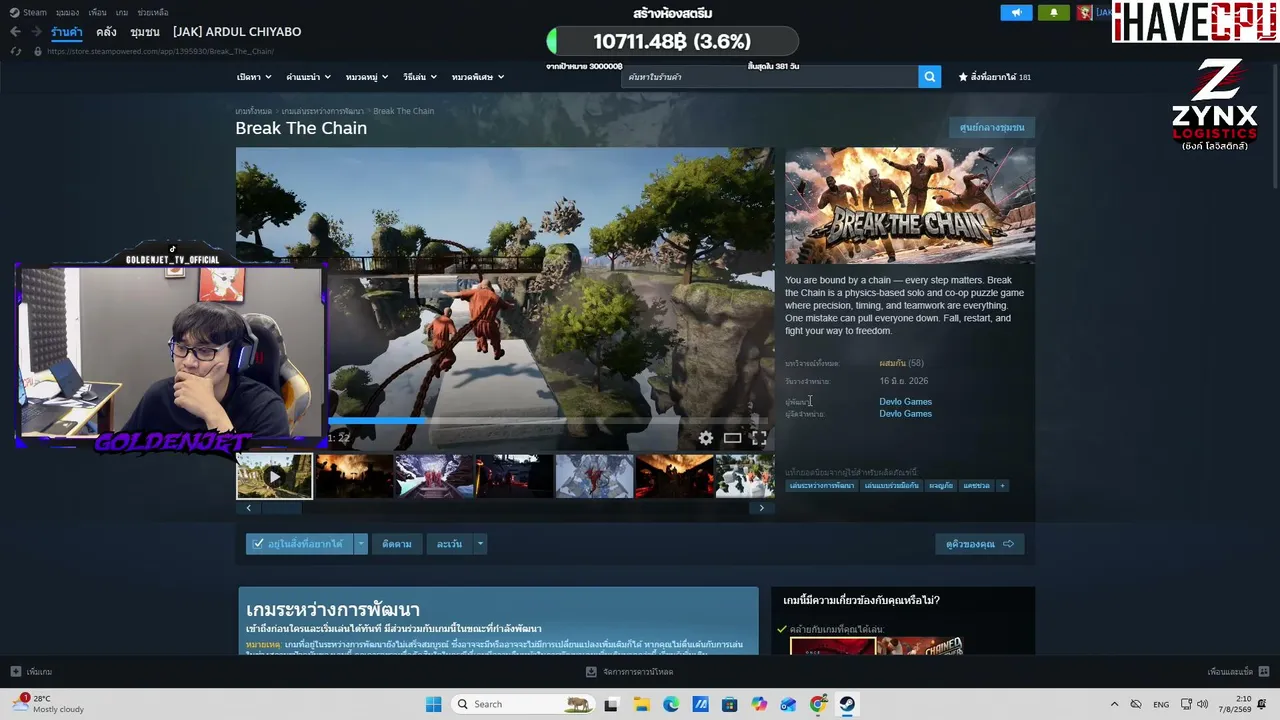Click the plus icon to add game

pos(15,672)
